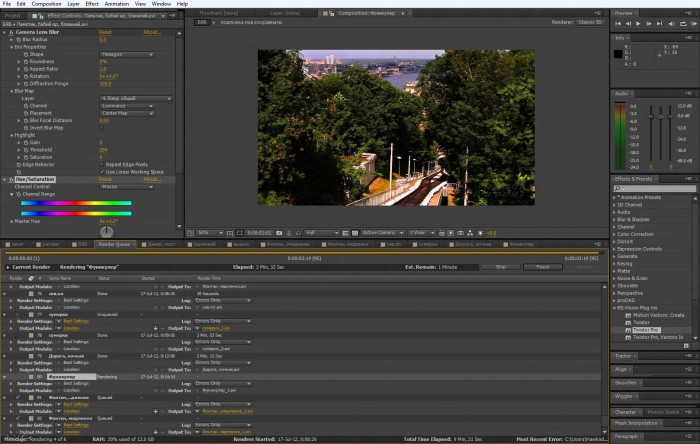
Task: Start RAM preview with the rightmost Preview icon
Action: point(694,24)
